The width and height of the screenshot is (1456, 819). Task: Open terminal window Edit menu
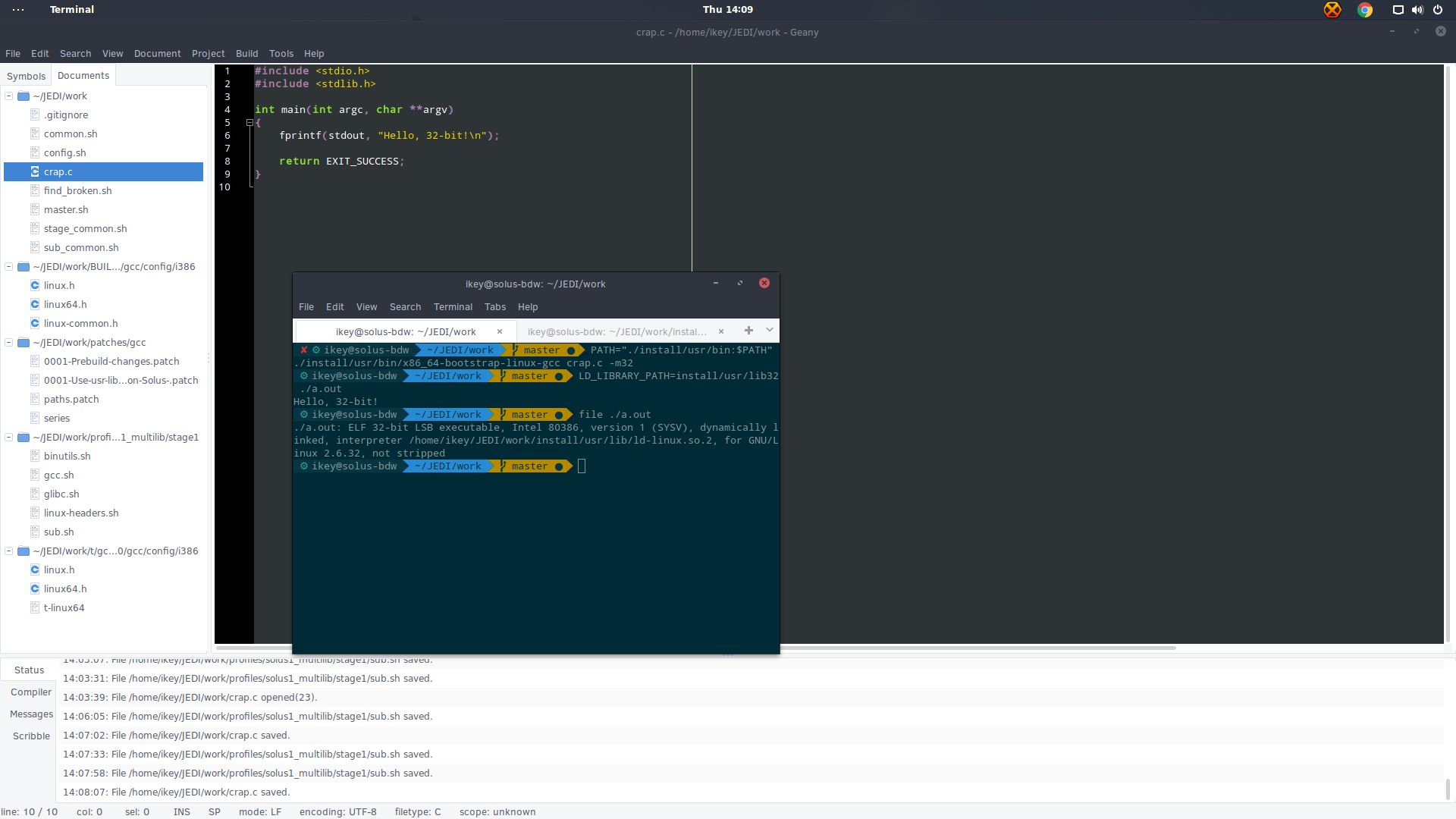tap(334, 307)
